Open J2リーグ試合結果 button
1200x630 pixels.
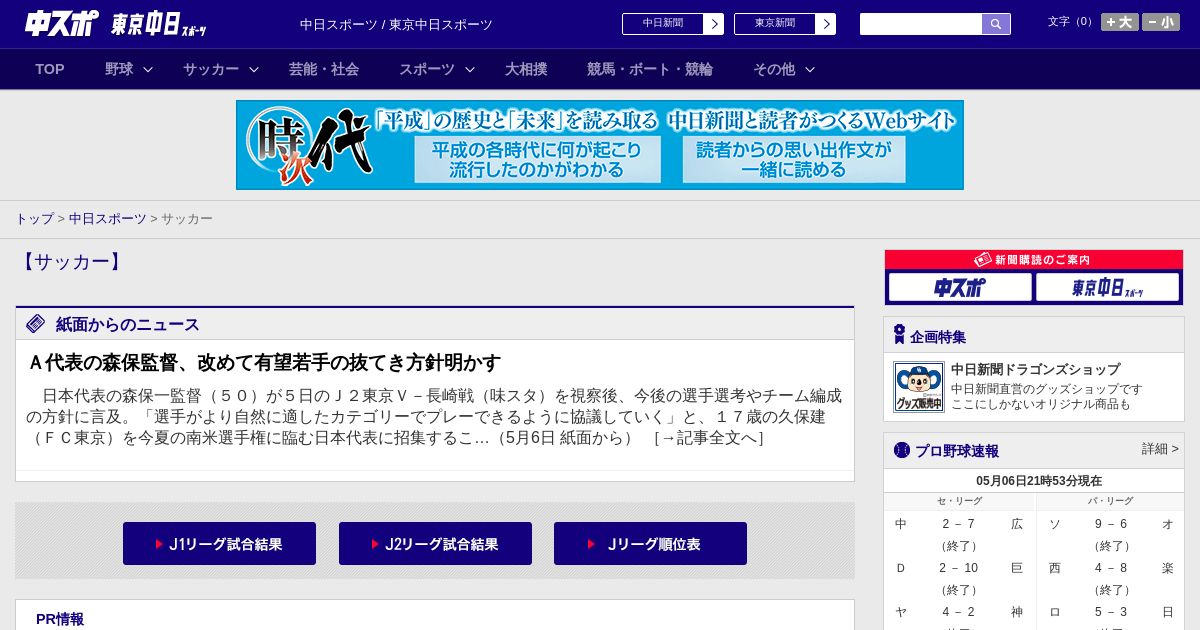click(435, 544)
